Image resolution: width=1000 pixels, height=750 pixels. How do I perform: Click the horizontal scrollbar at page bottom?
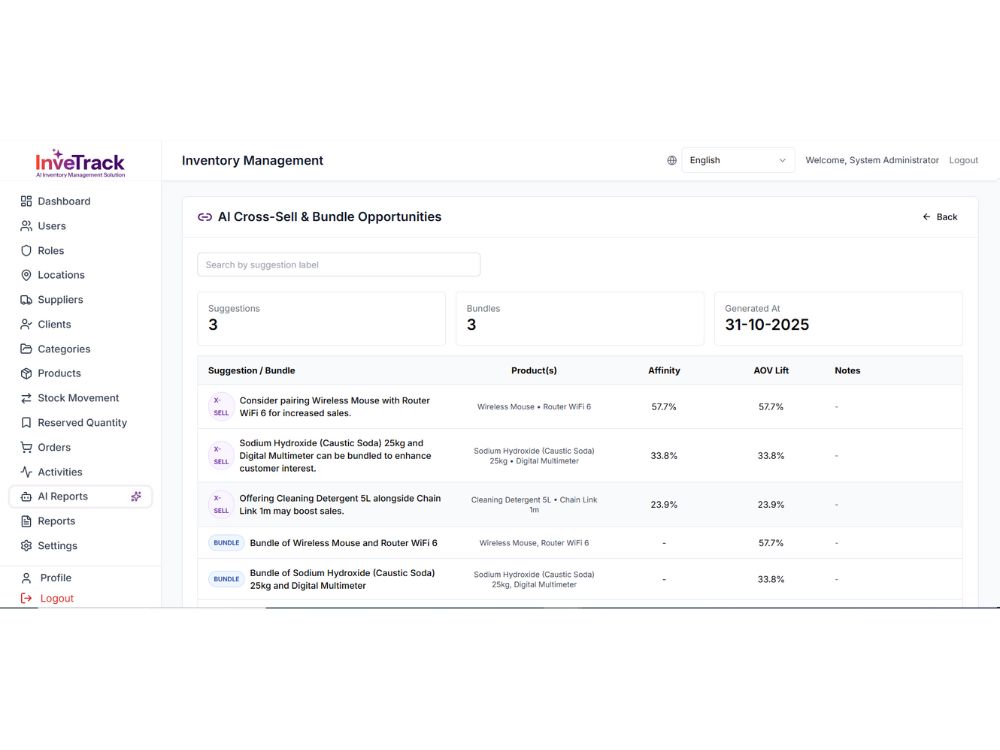500,608
